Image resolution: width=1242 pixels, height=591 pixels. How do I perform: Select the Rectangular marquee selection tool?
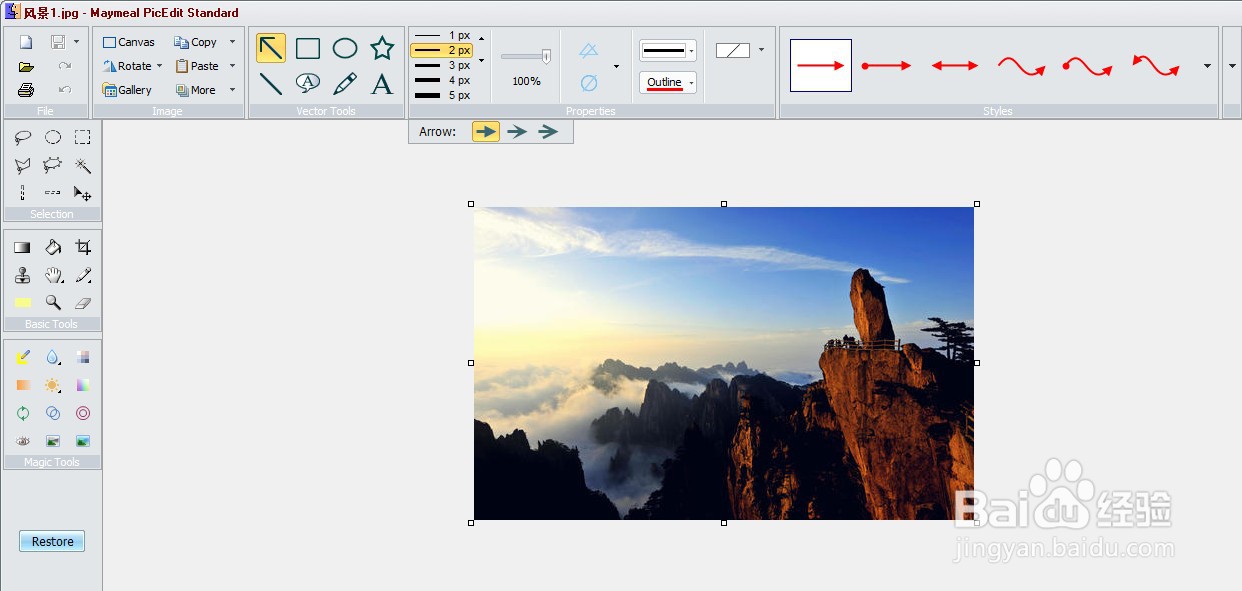(83, 138)
